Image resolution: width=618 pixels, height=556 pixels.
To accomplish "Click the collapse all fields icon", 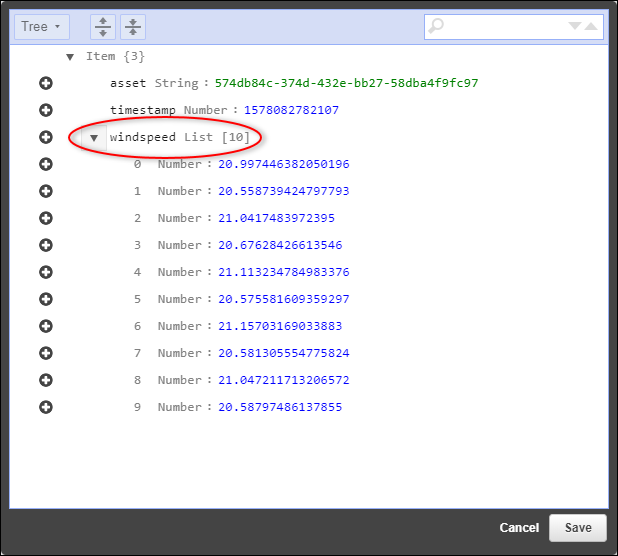I will [133, 27].
